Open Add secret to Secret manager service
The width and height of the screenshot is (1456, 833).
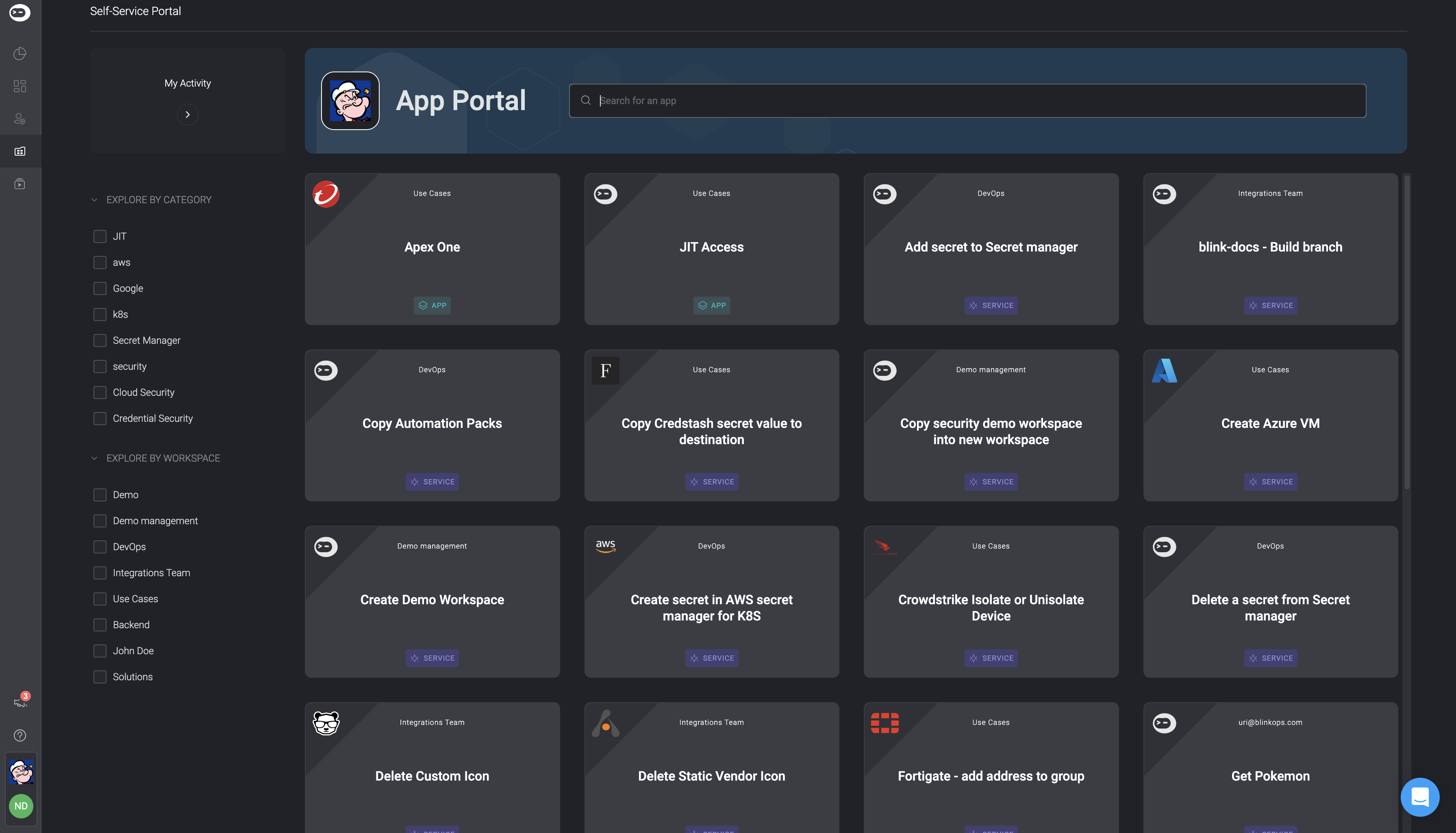(991, 249)
